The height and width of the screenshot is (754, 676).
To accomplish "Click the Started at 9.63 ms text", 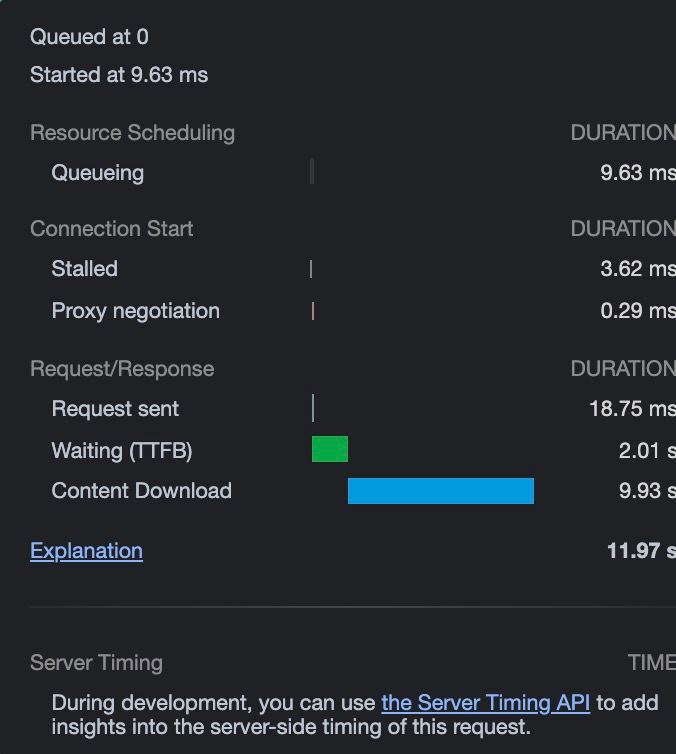I will 119,75.
